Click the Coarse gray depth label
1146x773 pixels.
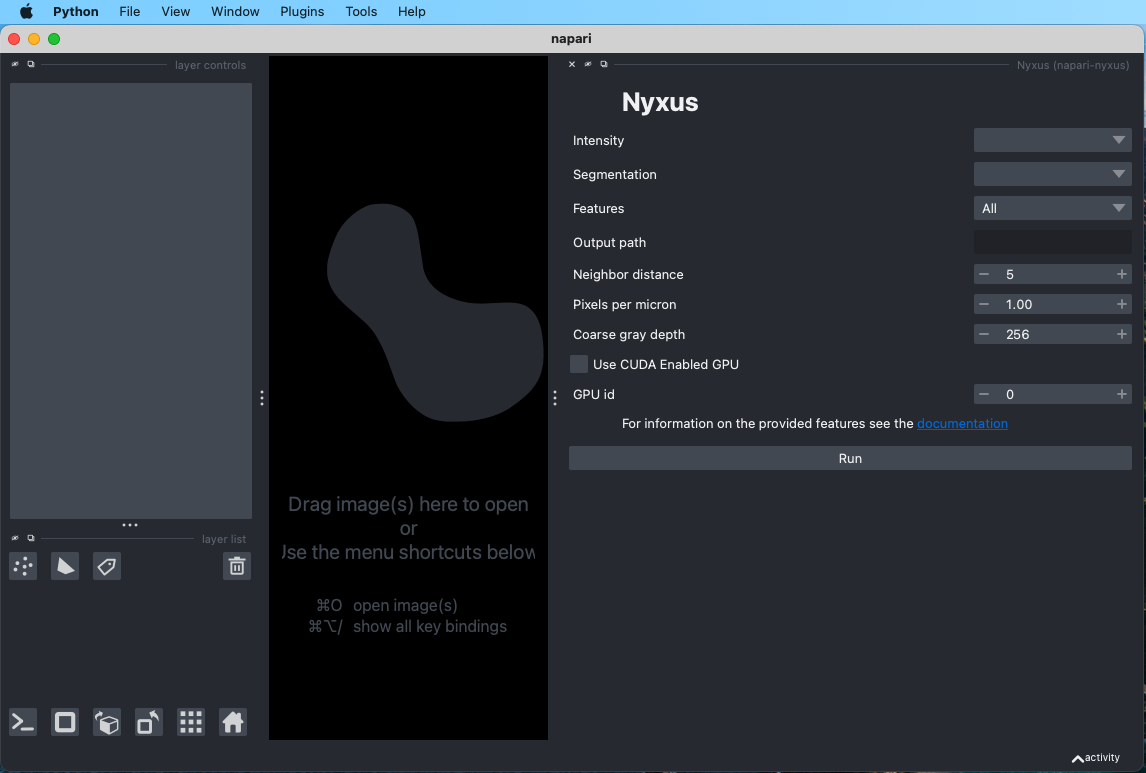pos(629,335)
